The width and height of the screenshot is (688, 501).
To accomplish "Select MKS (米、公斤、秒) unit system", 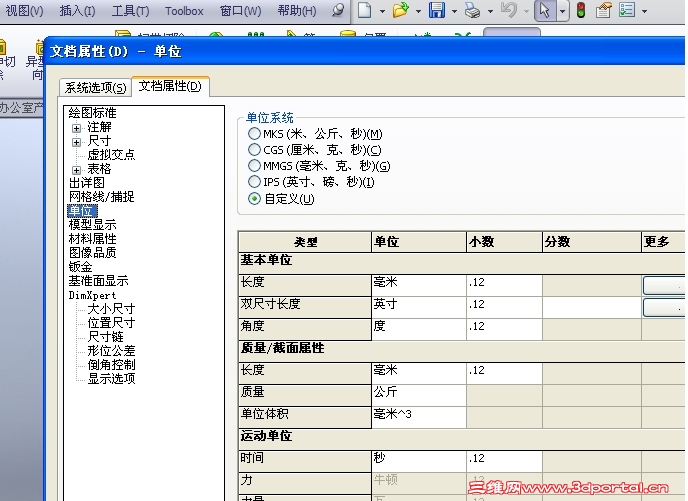I will click(254, 133).
